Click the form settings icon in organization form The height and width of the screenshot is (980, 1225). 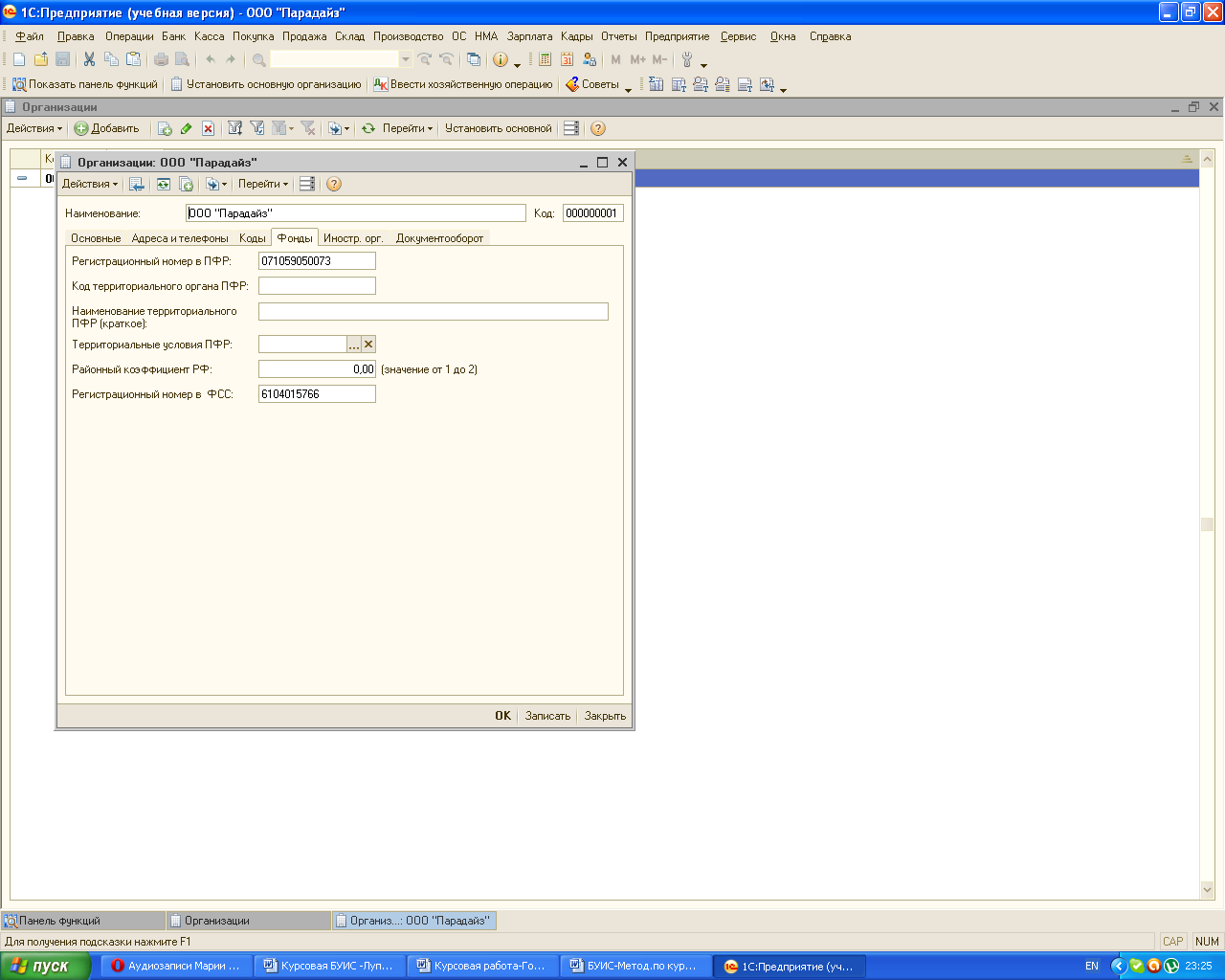[x=307, y=184]
